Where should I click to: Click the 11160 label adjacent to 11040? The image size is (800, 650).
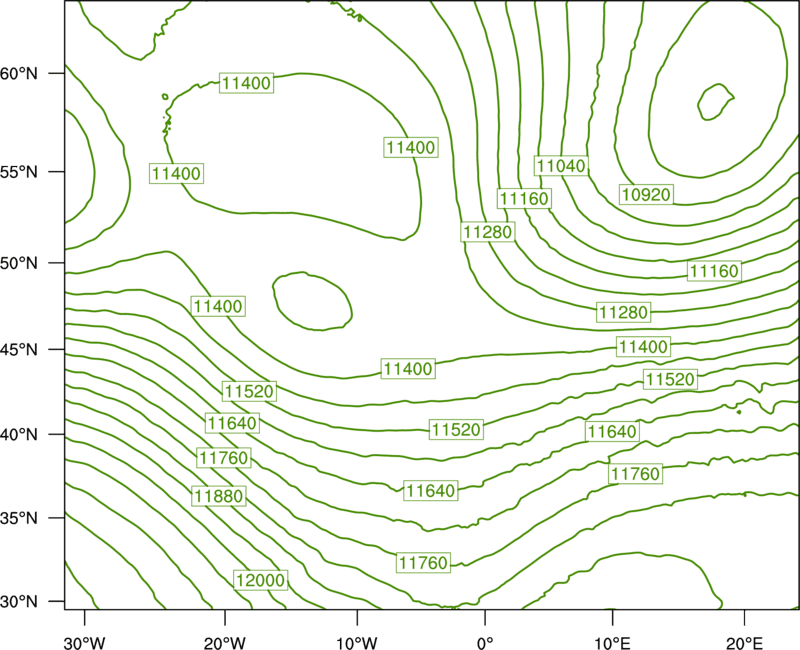(x=524, y=198)
